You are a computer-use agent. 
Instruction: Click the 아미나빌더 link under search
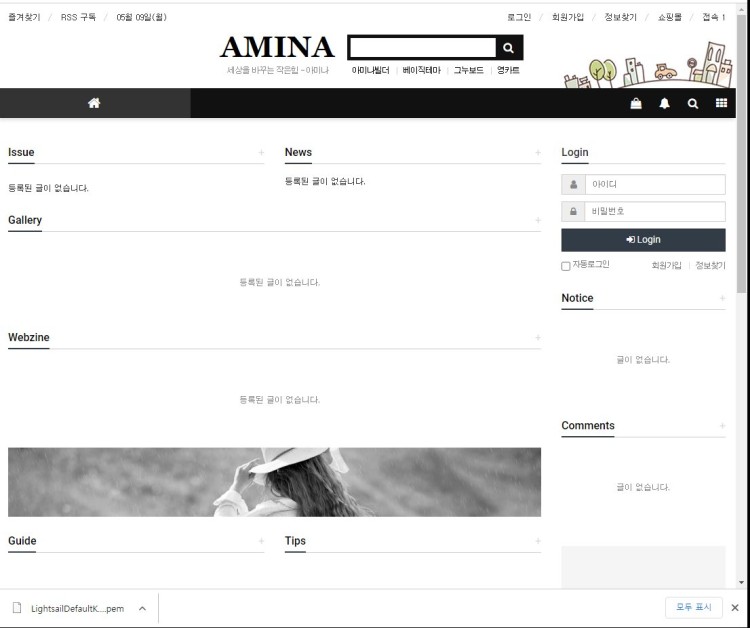pos(370,71)
